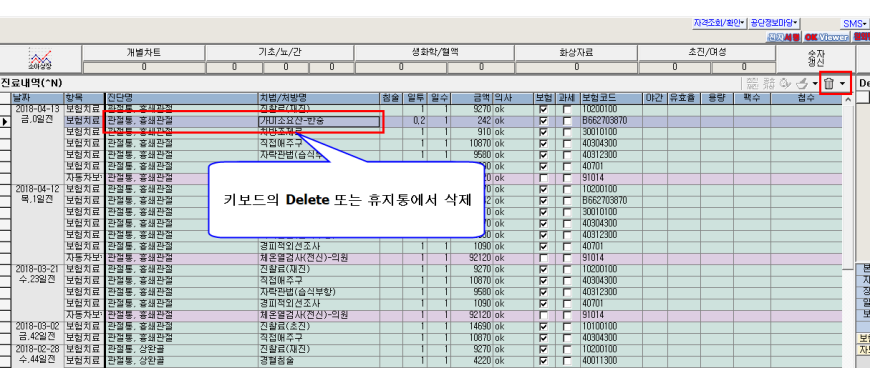The image size is (870, 368).
Task: Toggle 보험 checkbox in 2018-03-21 진찰료(재진) row
Action: (543, 270)
